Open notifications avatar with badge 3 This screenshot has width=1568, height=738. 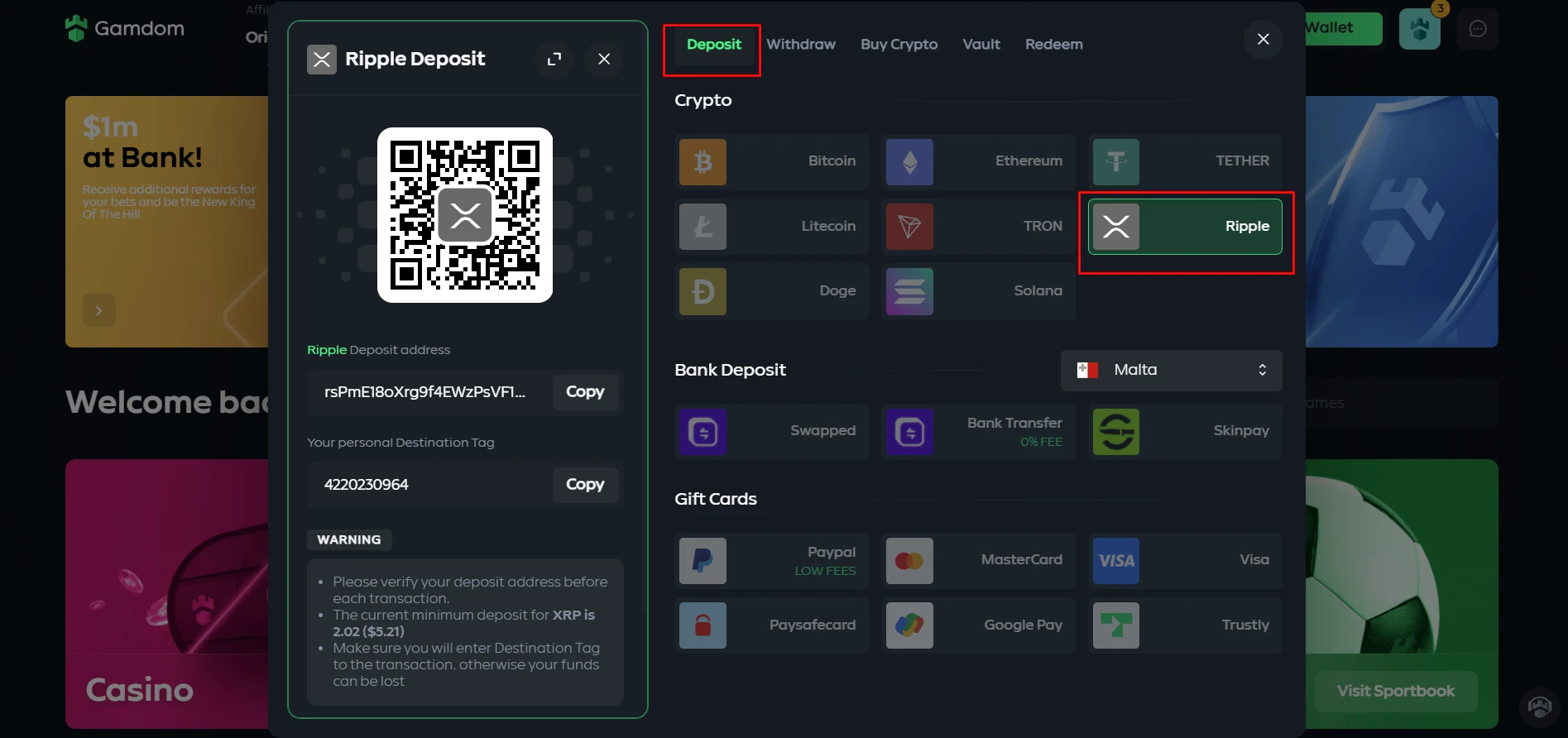tap(1420, 29)
